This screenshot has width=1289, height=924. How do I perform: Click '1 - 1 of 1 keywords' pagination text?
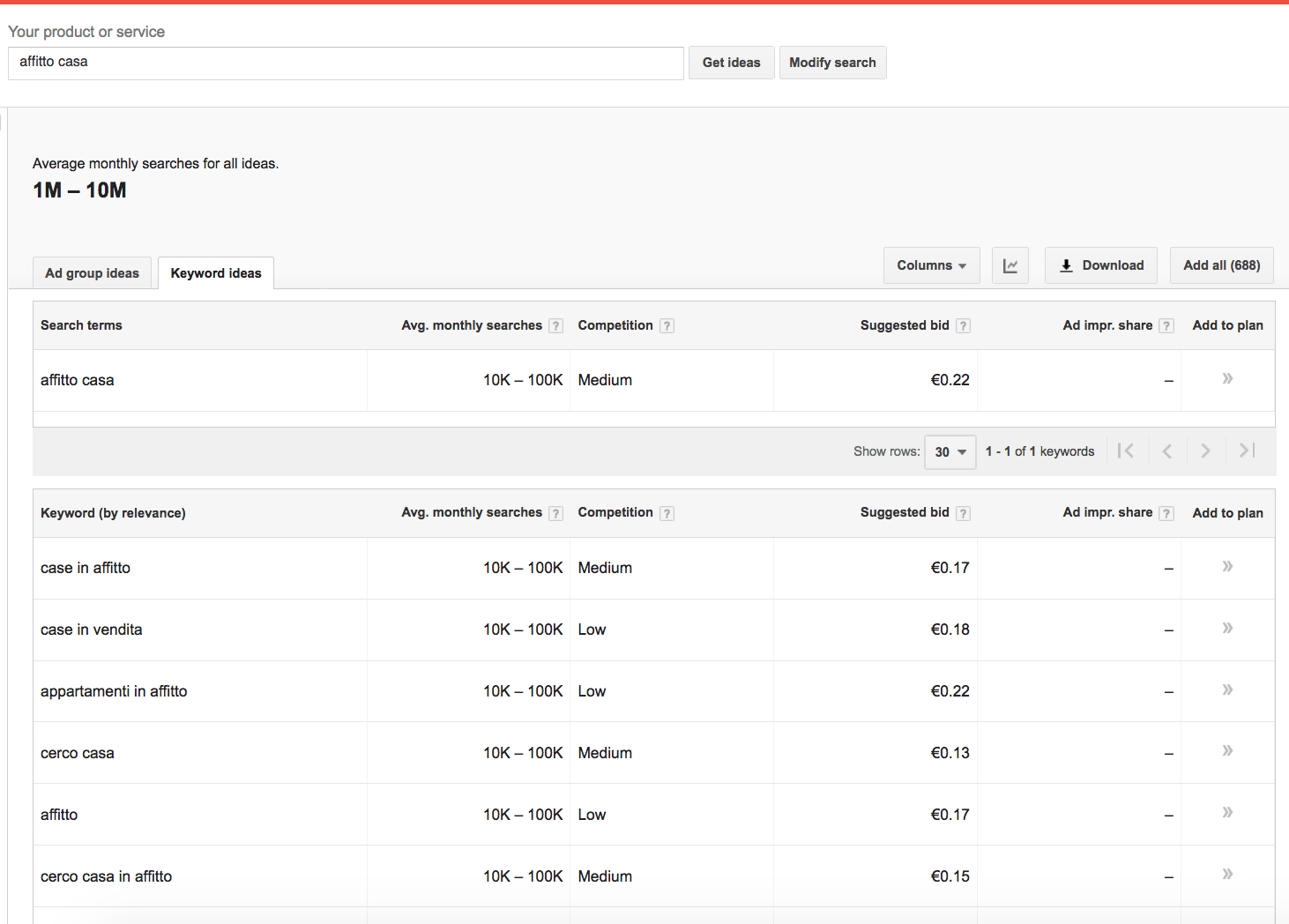(x=1040, y=451)
